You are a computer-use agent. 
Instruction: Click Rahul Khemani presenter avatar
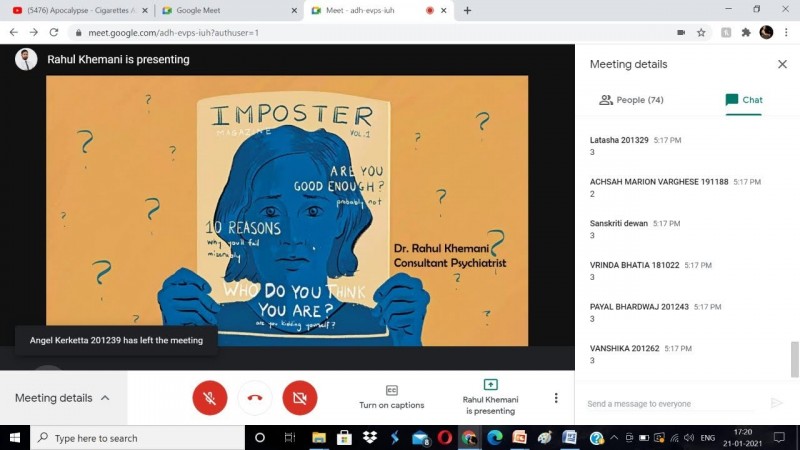[x=26, y=59]
